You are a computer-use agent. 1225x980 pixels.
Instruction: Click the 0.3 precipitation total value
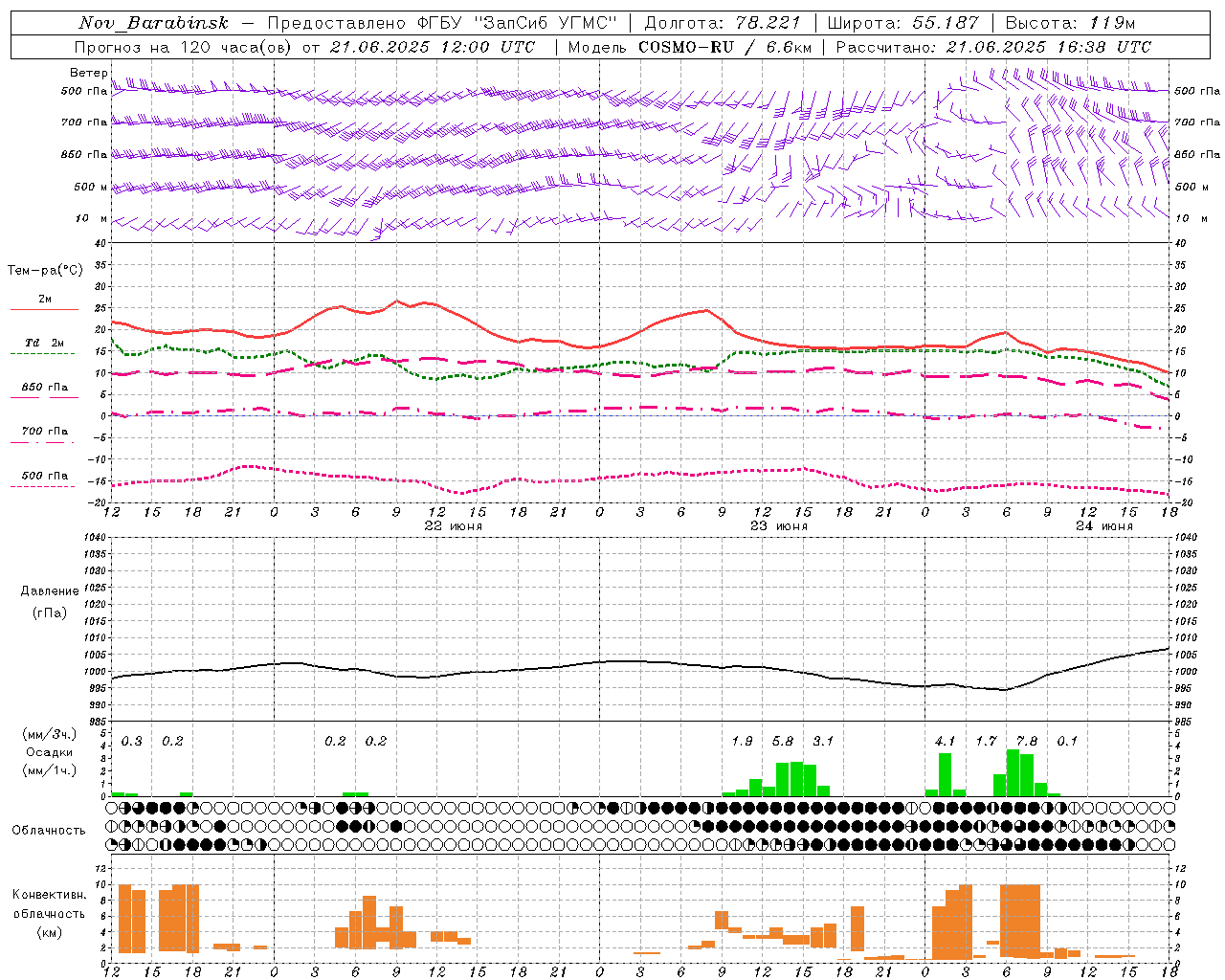coord(132,741)
